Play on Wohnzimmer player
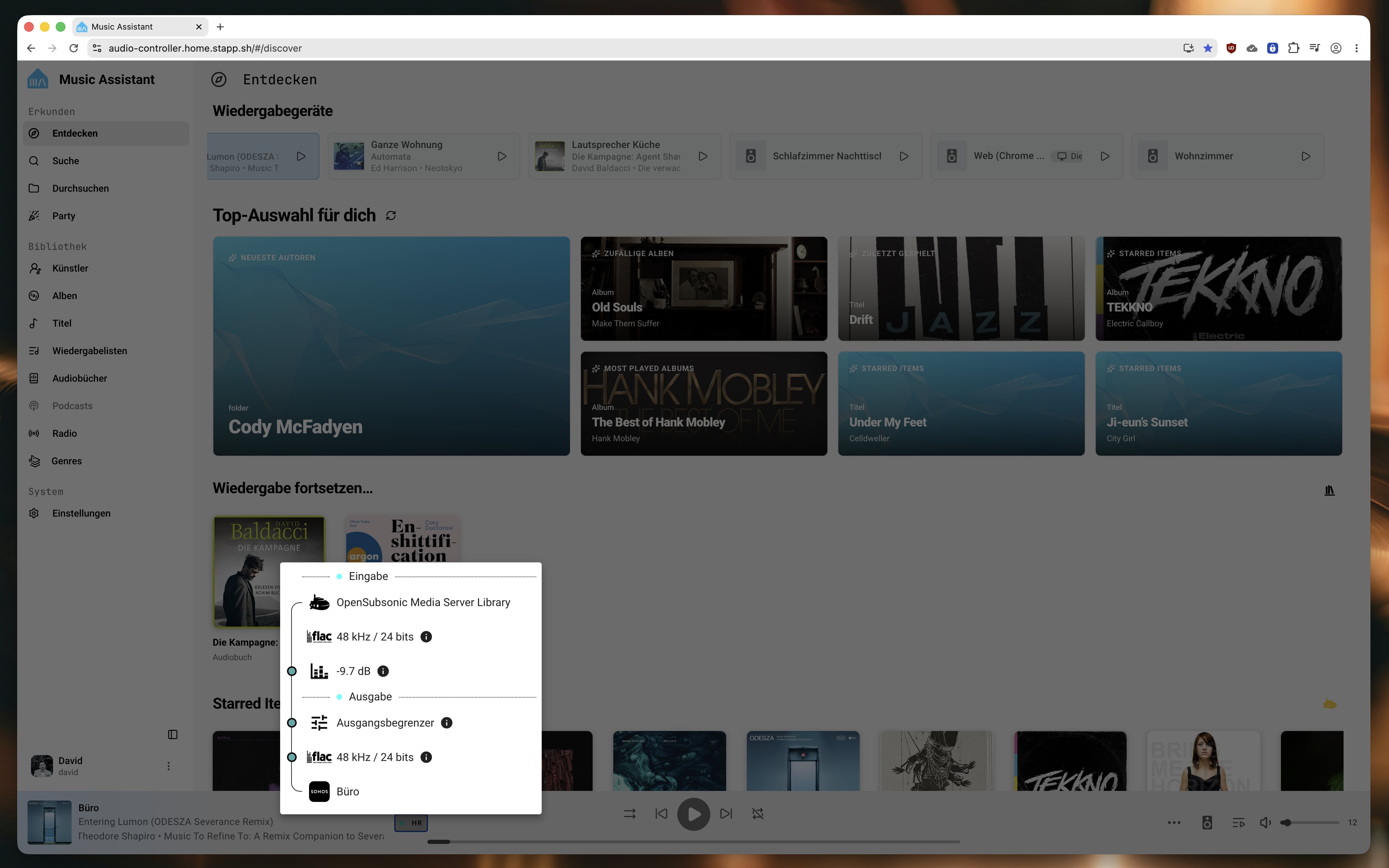 (1305, 156)
